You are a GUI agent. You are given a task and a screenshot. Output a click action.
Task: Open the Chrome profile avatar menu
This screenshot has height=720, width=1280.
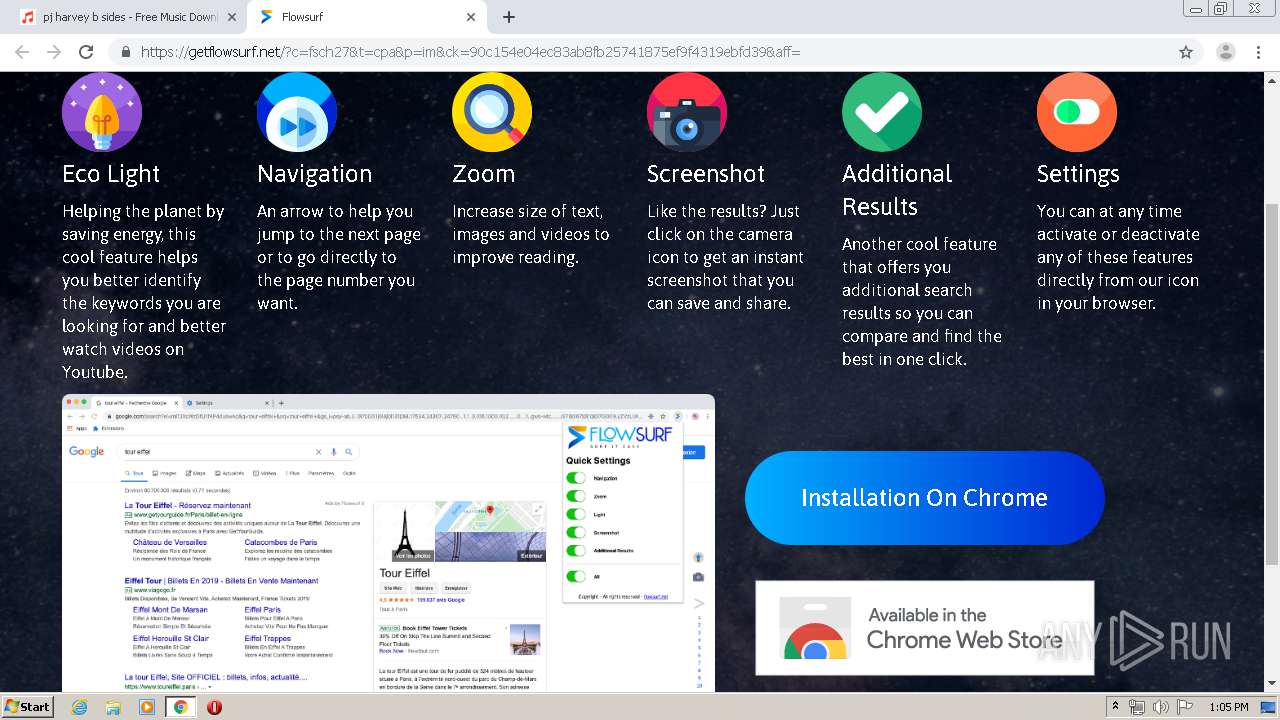[1225, 52]
